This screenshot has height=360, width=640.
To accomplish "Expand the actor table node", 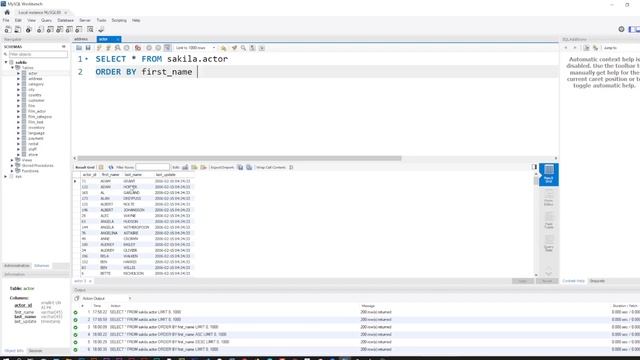I will tap(18, 73).
